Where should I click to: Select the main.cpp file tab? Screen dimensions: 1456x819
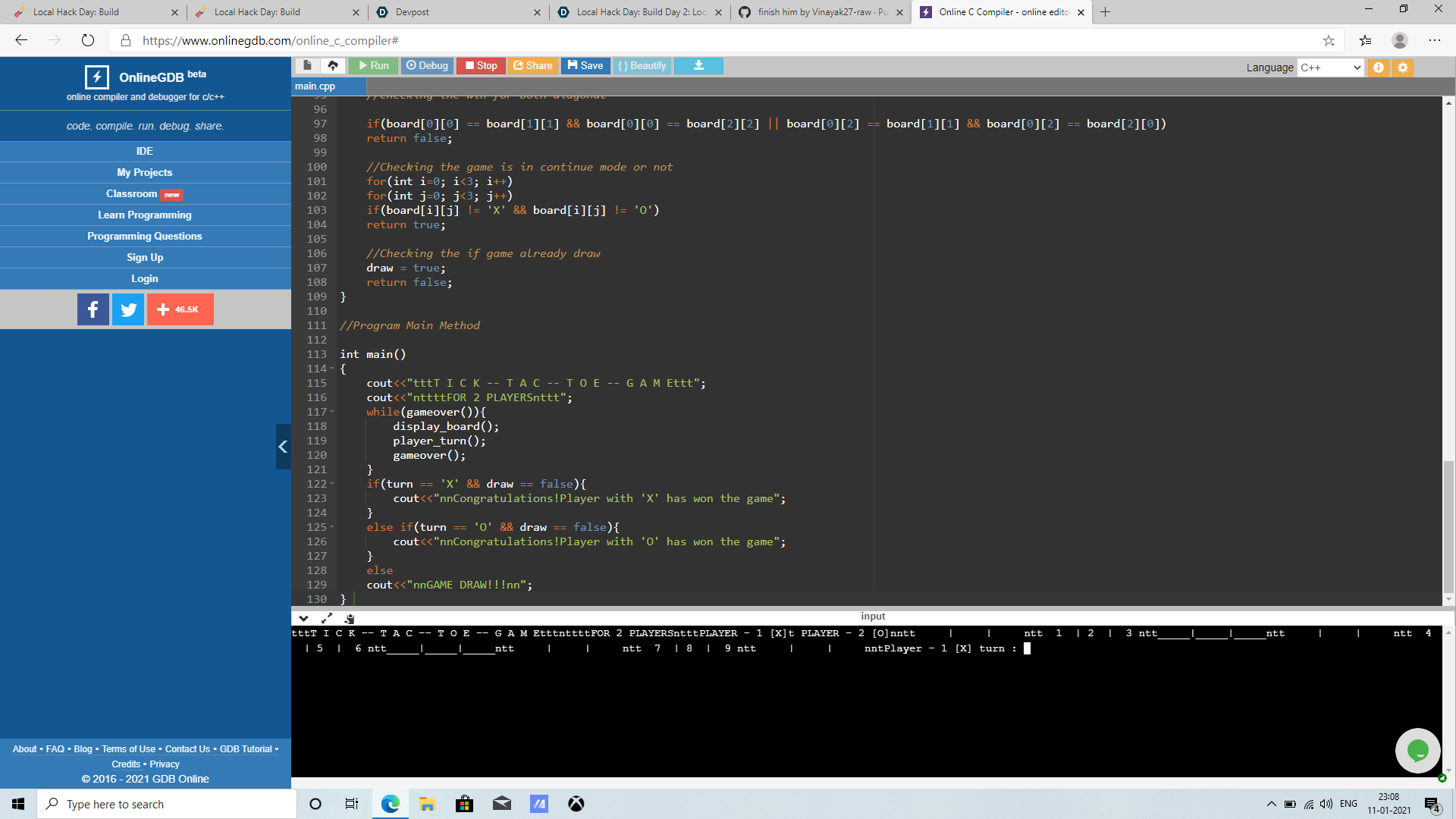click(x=315, y=86)
